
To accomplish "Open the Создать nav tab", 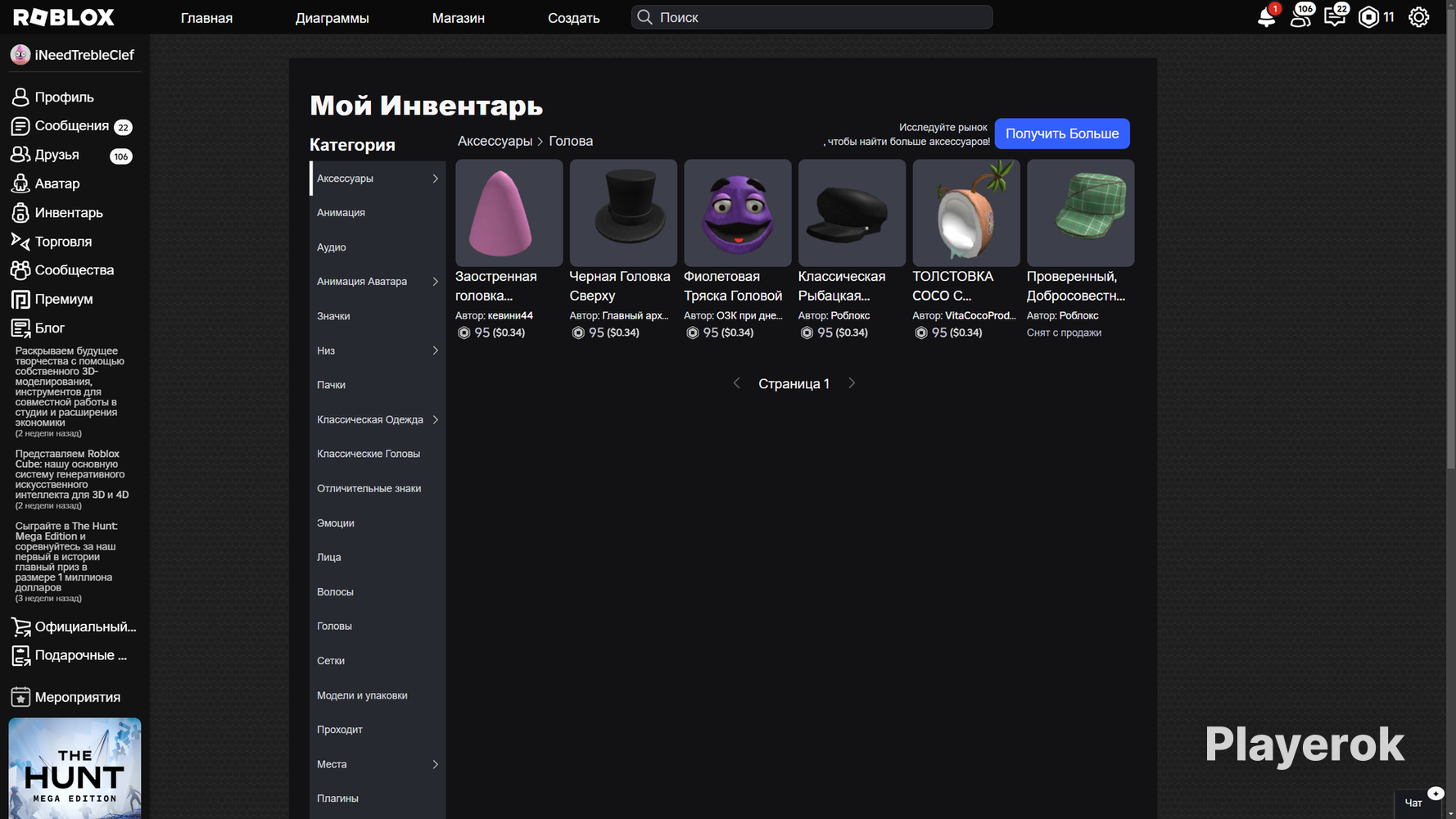I will [574, 18].
